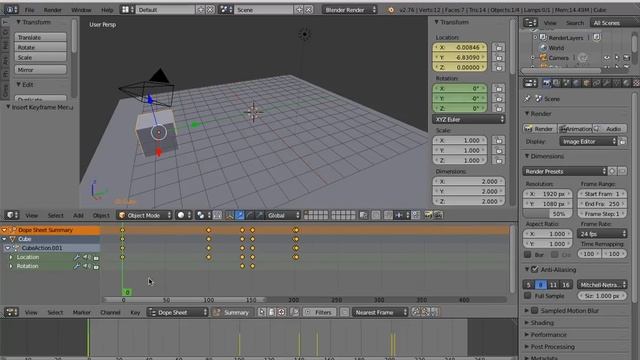Click the Location X value field
This screenshot has height=360, width=640.
[x=460, y=47]
